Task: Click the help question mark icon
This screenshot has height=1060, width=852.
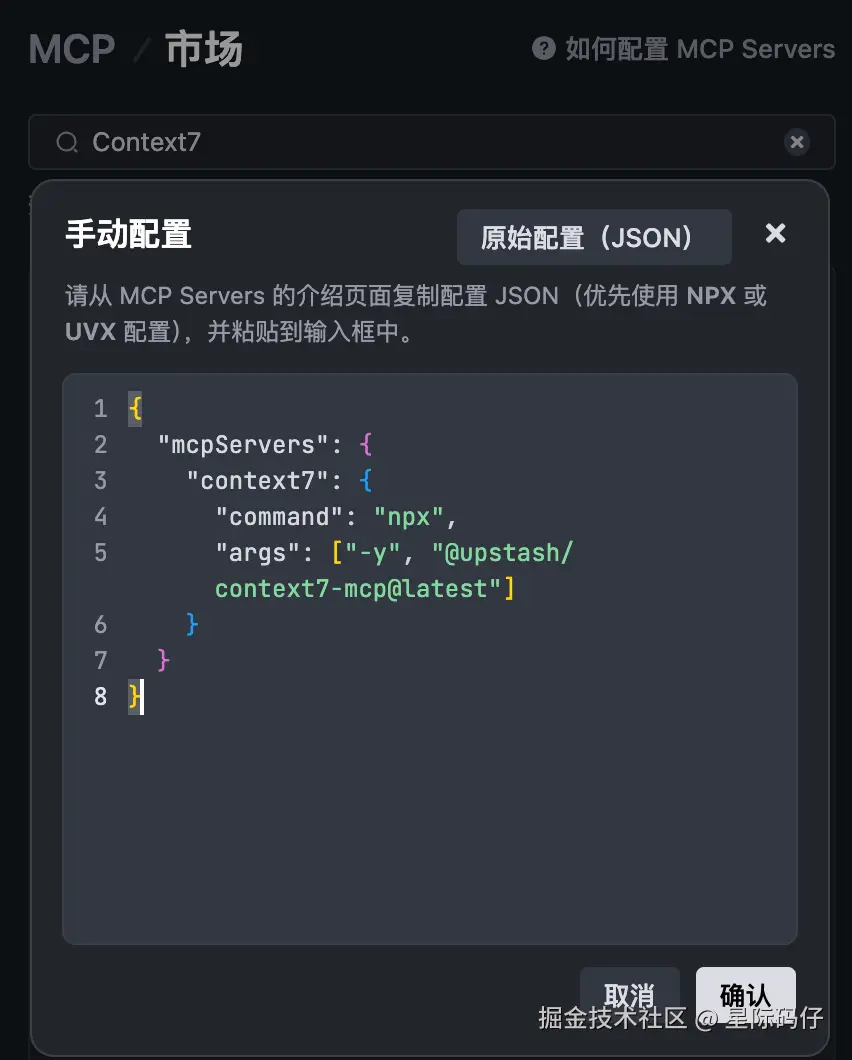Action: tap(544, 48)
